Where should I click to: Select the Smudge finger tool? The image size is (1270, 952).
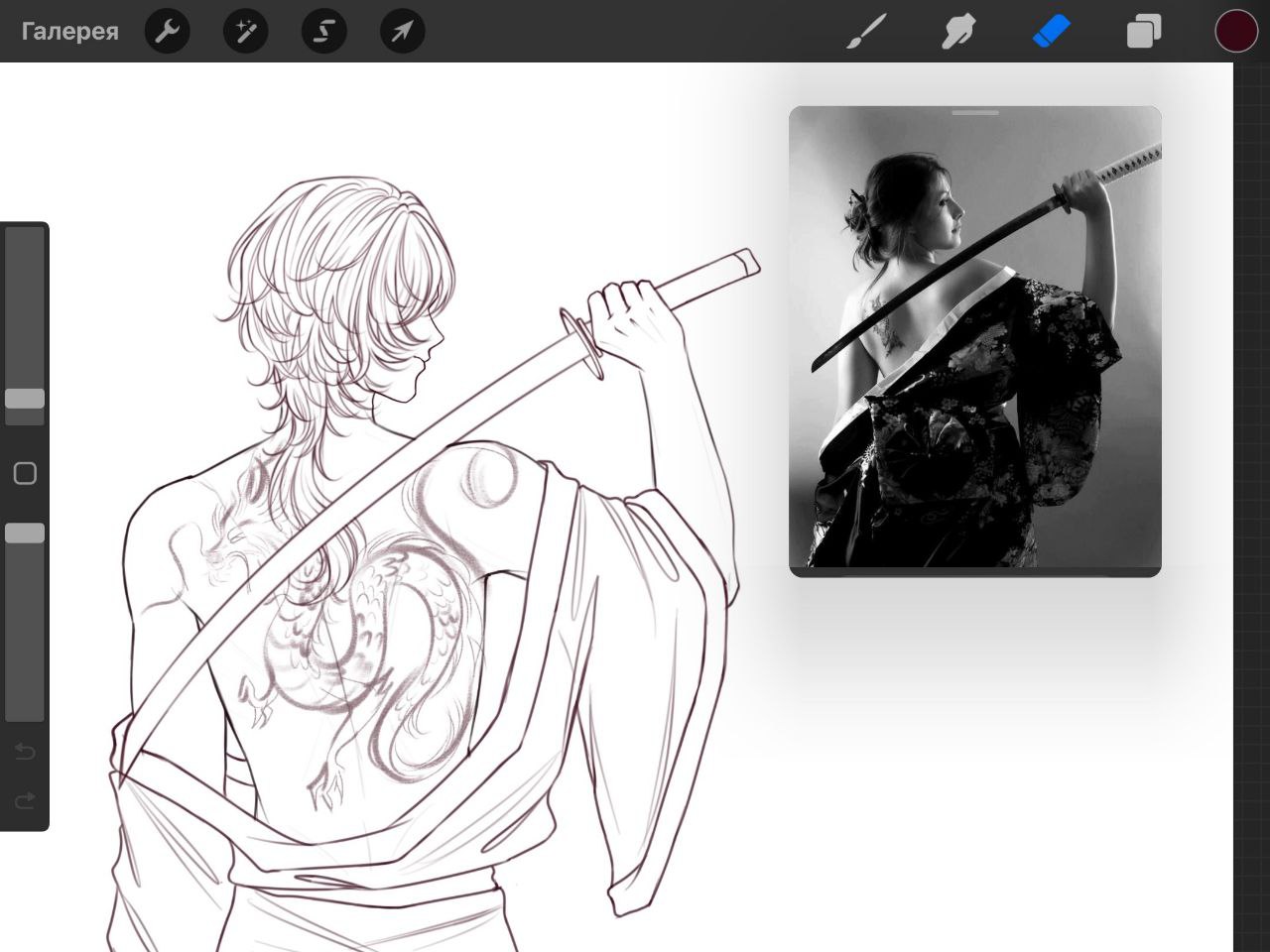tap(958, 32)
